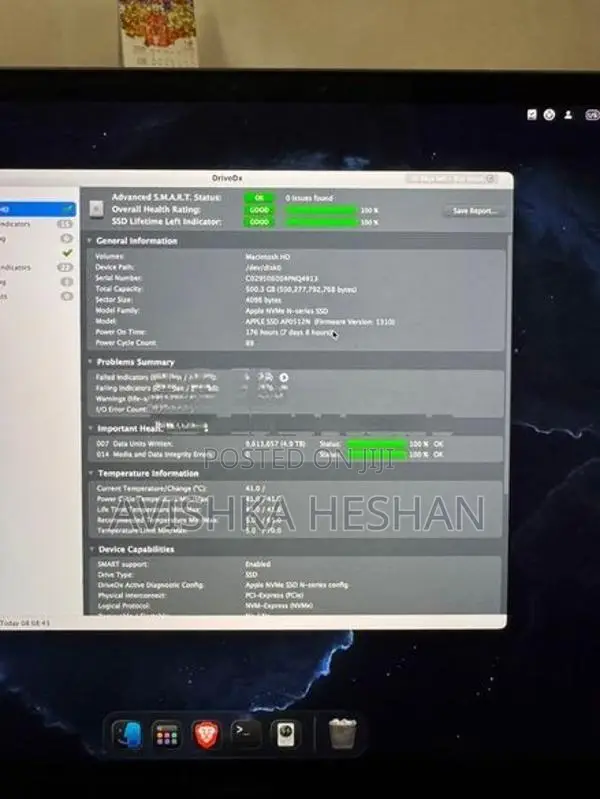Open the Trash in the dock
Screen dimensions: 600x799
click(x=342, y=734)
